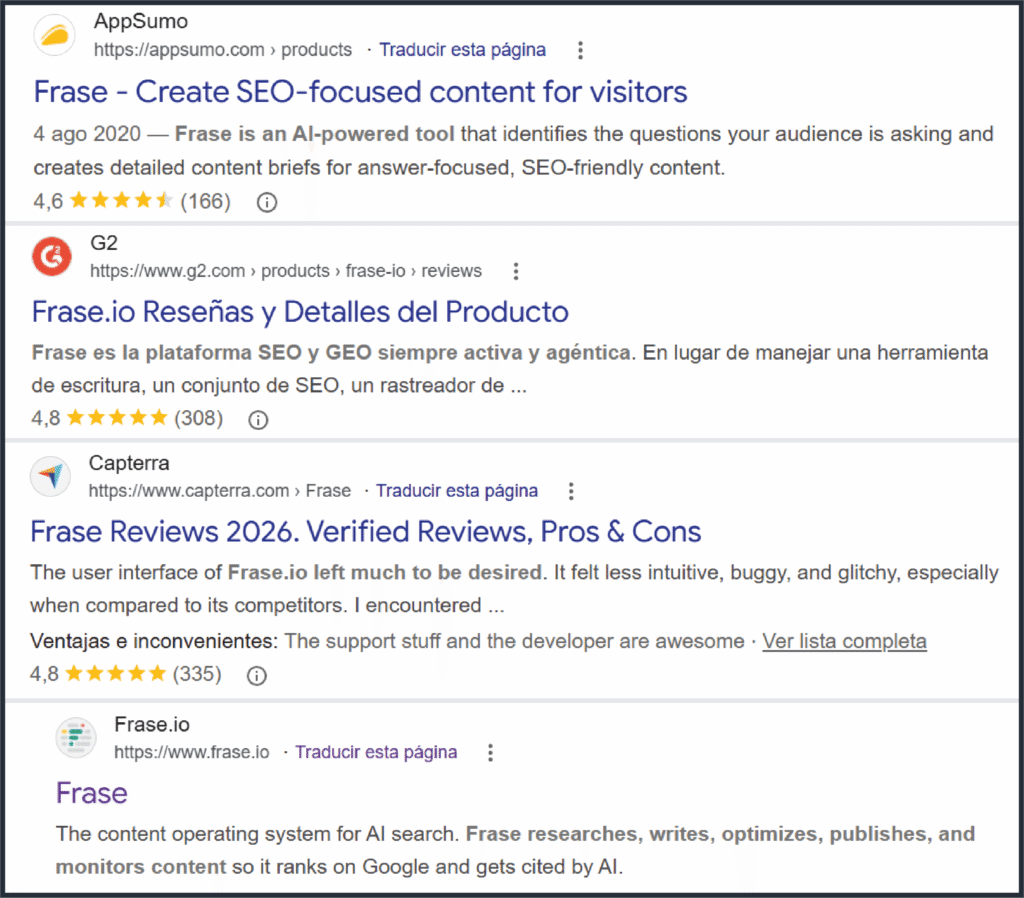Click the Capterra arrow favicon
The height and width of the screenshot is (898, 1024).
pyautogui.click(x=50, y=476)
